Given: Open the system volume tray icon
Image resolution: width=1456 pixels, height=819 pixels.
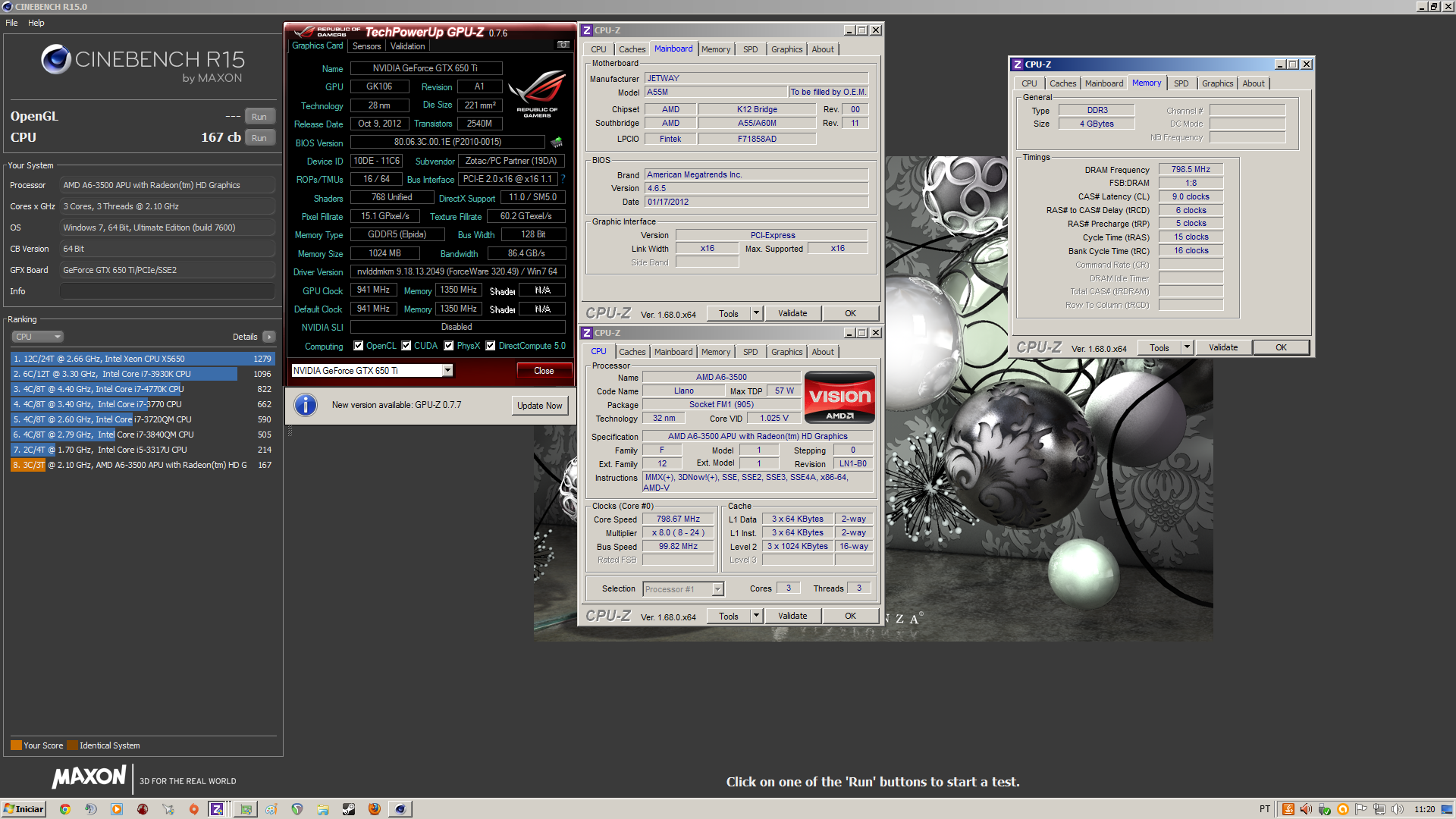Looking at the screenshot, I should [x=1398, y=809].
